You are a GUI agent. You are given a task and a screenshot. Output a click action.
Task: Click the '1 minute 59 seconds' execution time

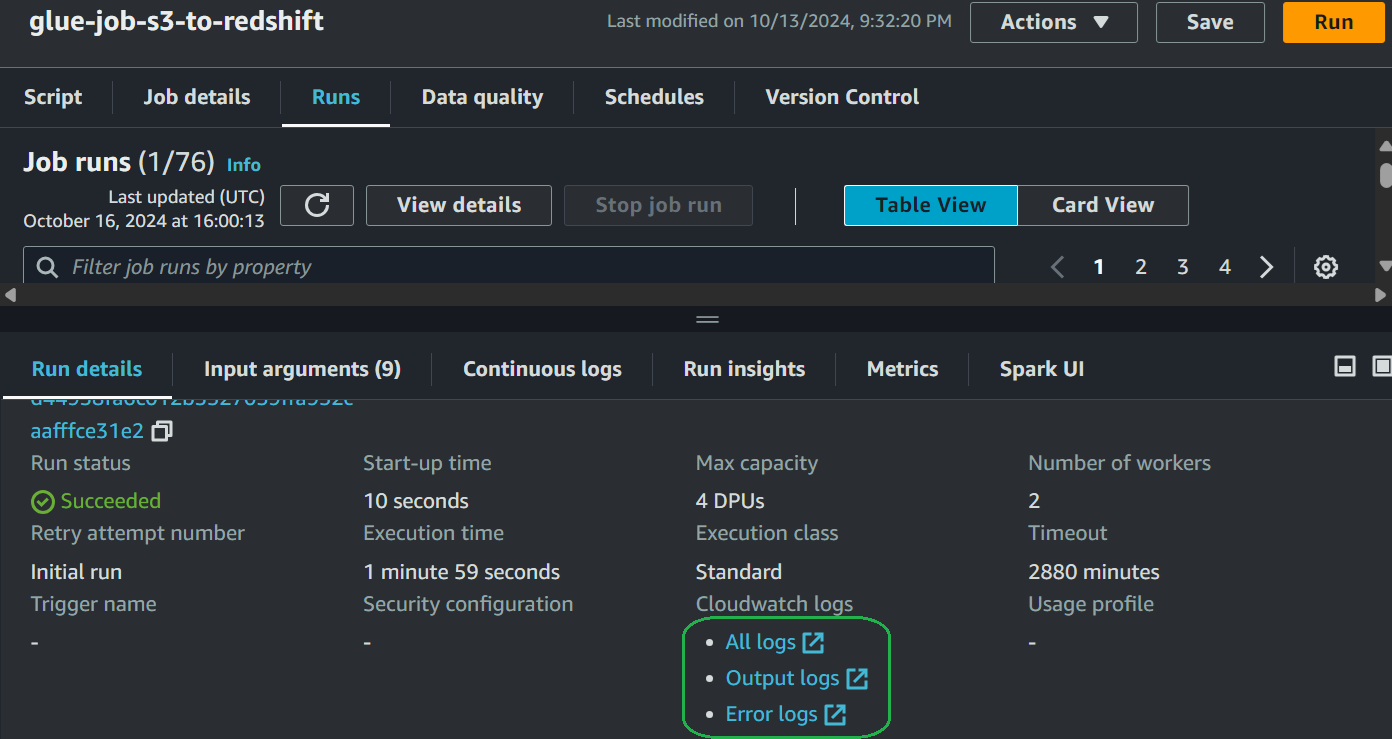click(462, 572)
